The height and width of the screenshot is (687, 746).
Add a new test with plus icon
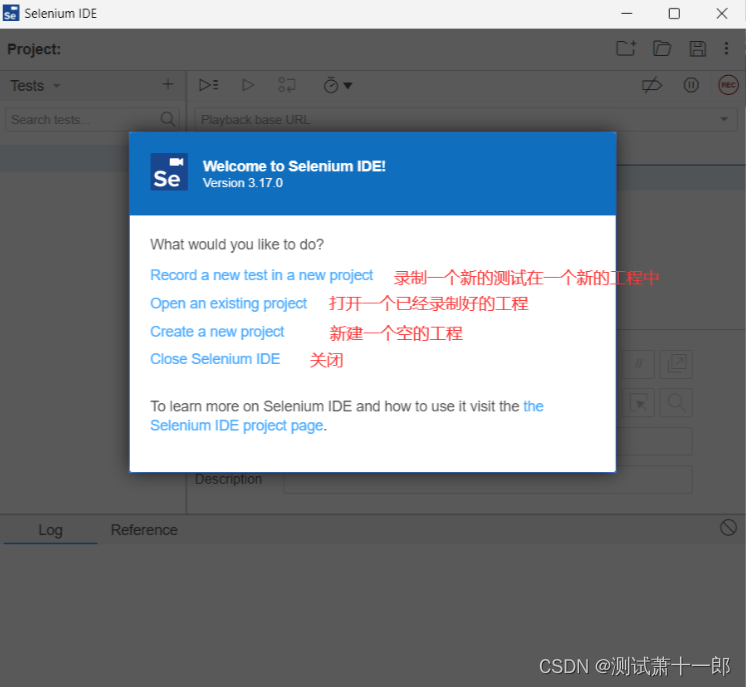pyautogui.click(x=168, y=84)
